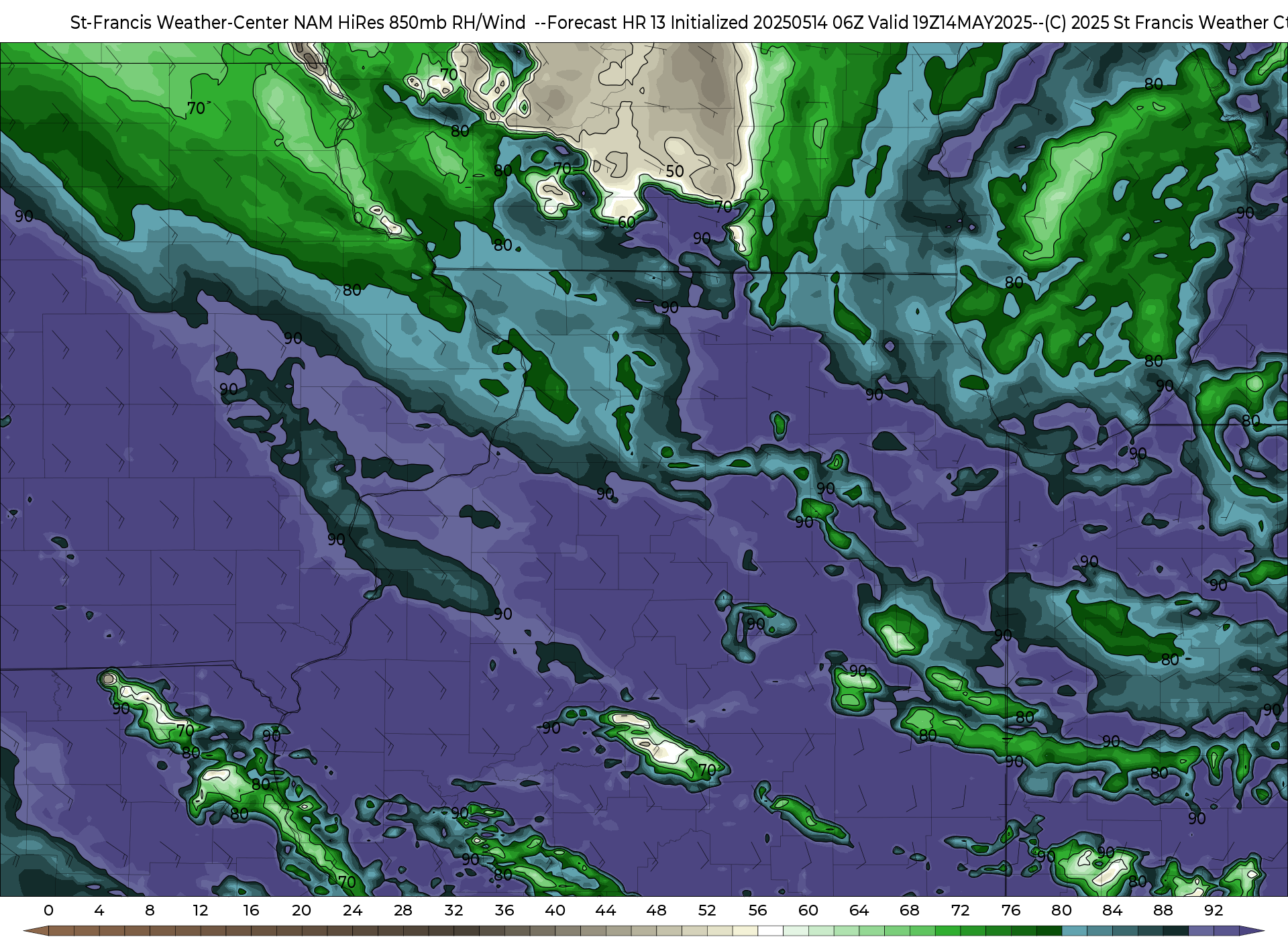This screenshot has width=1288, height=939.
Task: Click the colorbar tick label 56
Action: pos(757,910)
